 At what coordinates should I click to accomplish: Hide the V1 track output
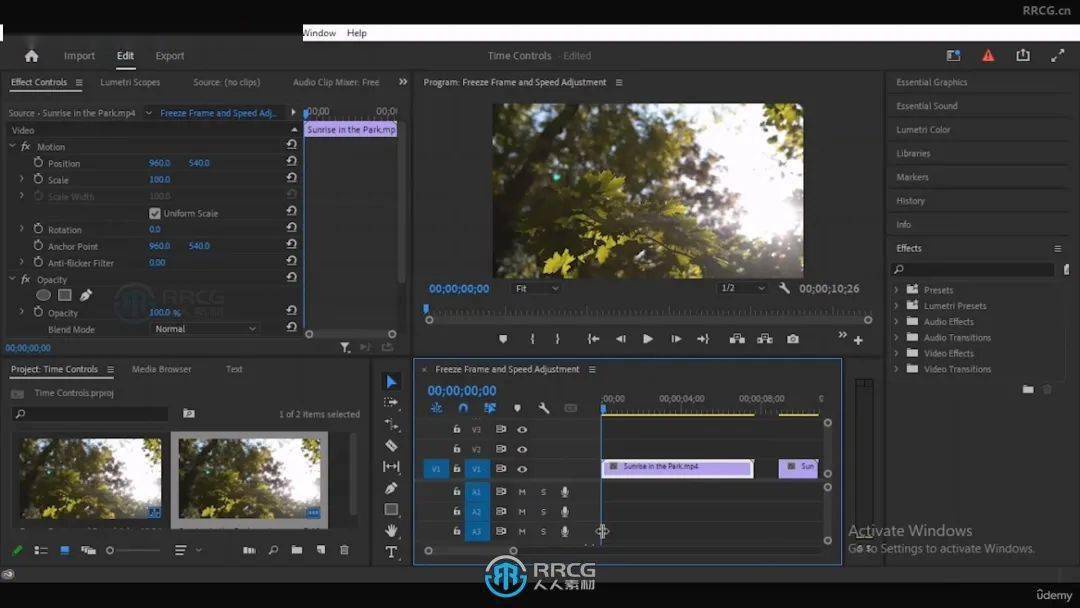(522, 468)
